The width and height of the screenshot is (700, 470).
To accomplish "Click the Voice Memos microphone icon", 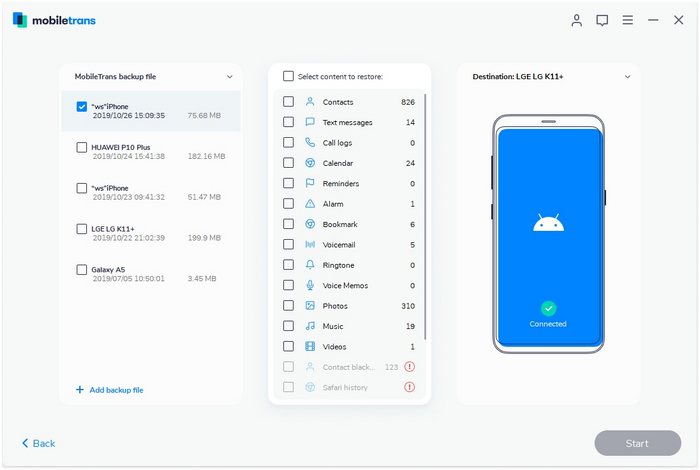I will coord(310,285).
